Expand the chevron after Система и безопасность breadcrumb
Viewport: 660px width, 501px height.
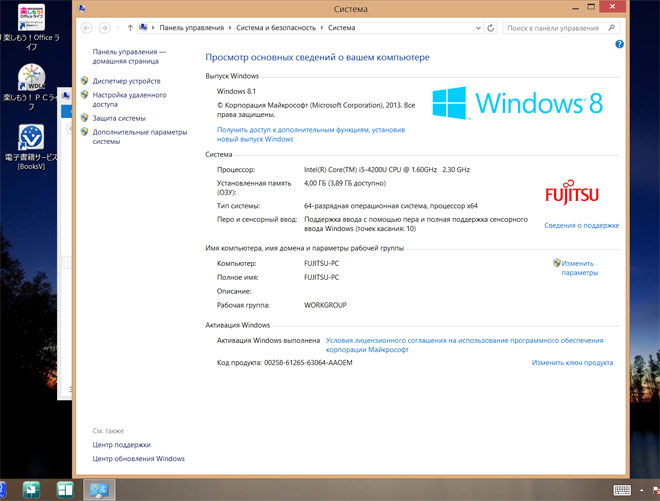[x=322, y=28]
